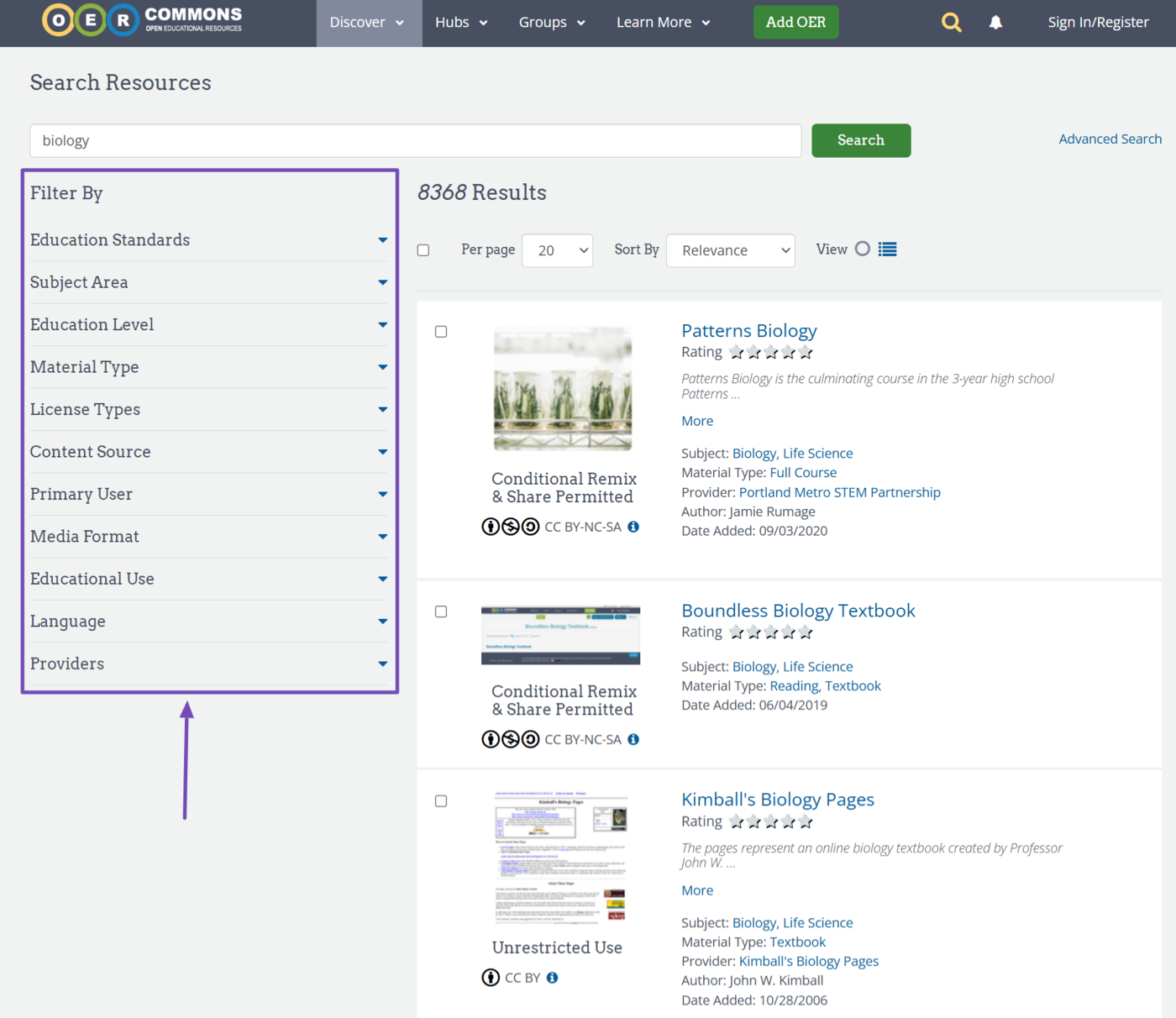
Task: Open the Boundless Biology Textbook title link
Action: coord(798,611)
